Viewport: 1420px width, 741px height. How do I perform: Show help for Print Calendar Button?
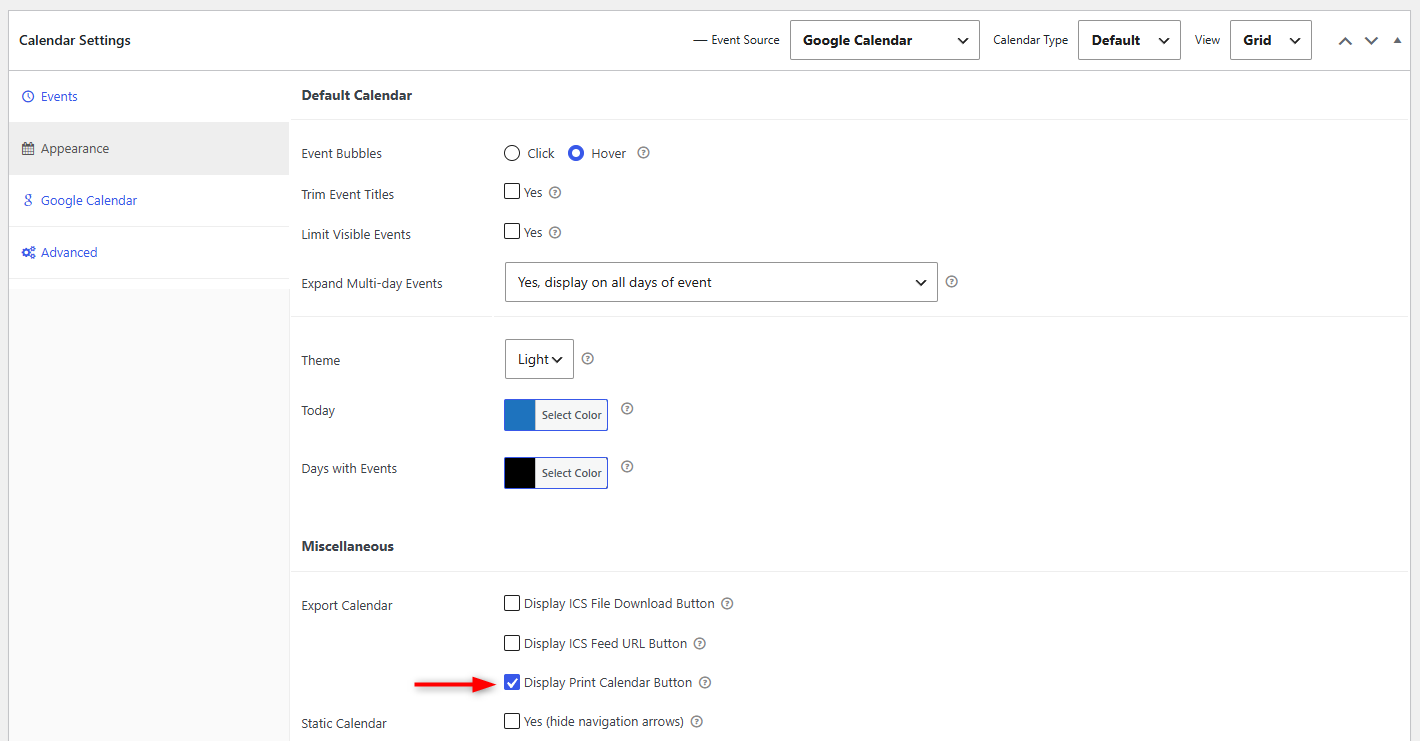705,682
